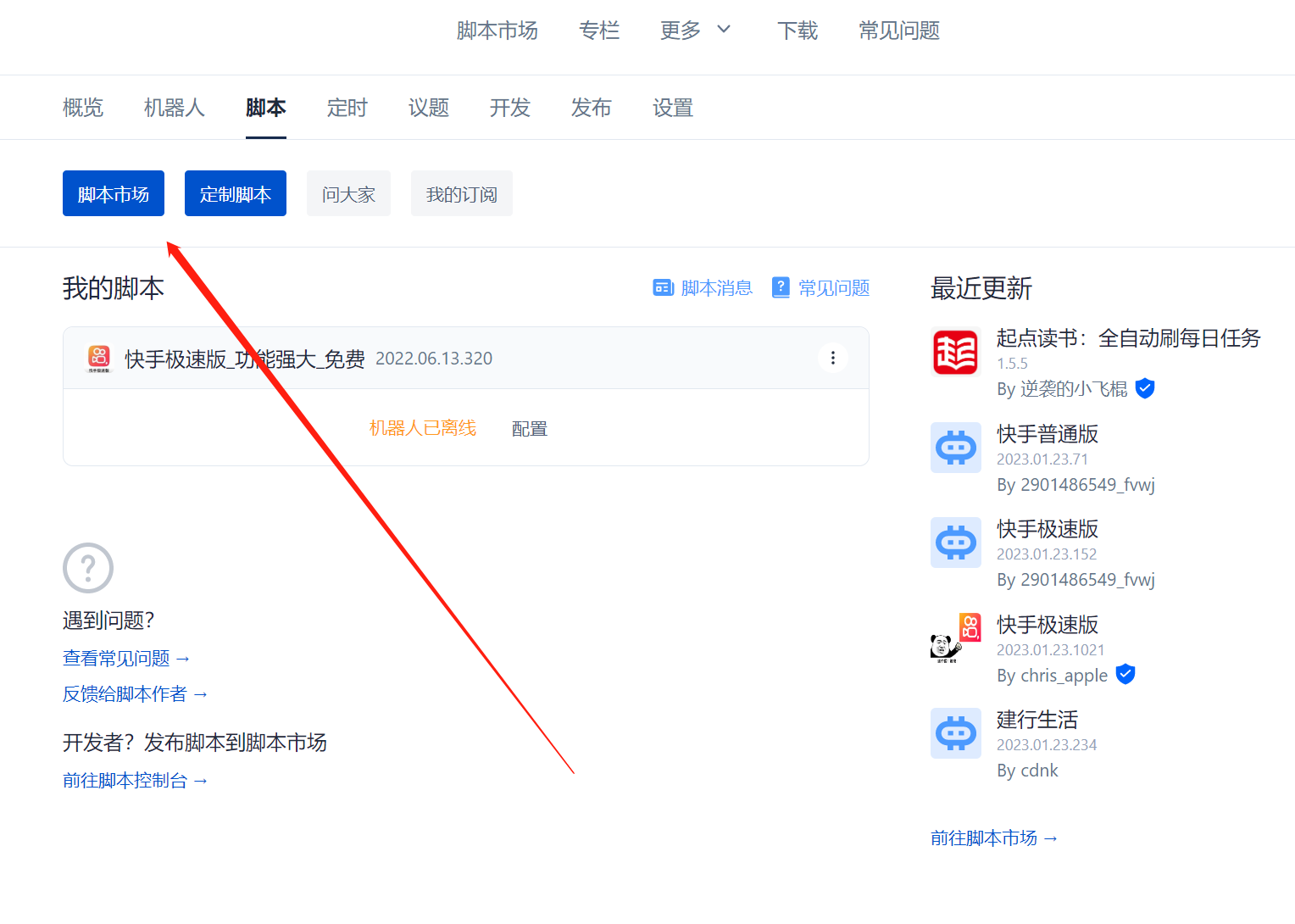Image resolution: width=1295 pixels, height=924 pixels.
Task: Click the 快手极速版 script app icon in 我的脚本
Action: click(x=99, y=359)
